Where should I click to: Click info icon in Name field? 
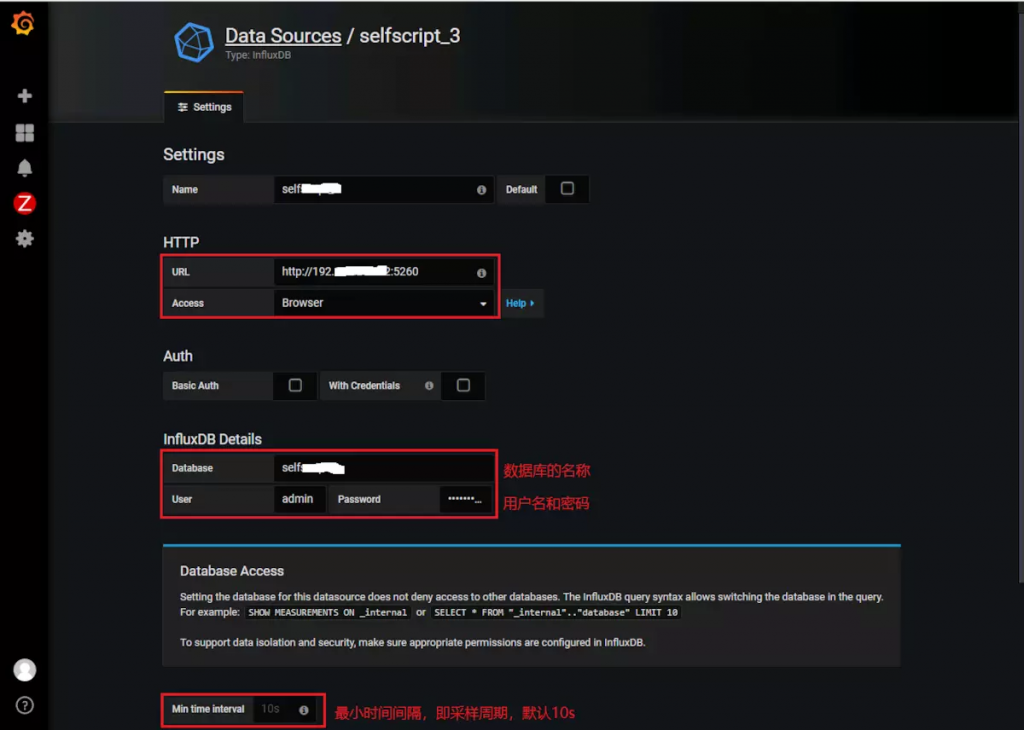pyautogui.click(x=481, y=190)
